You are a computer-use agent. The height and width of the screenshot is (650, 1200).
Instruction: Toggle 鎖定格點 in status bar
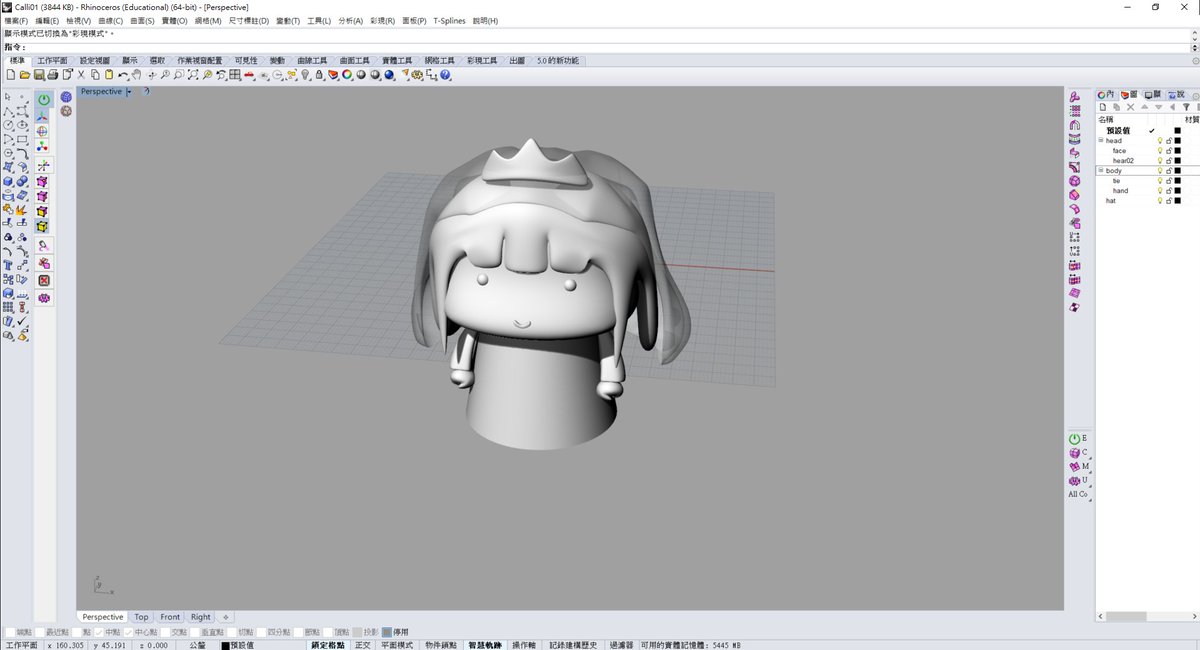[x=328, y=645]
